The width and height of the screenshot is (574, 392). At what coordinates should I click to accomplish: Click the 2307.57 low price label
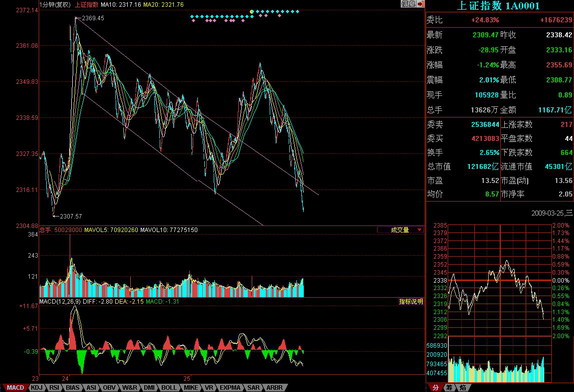click(71, 216)
